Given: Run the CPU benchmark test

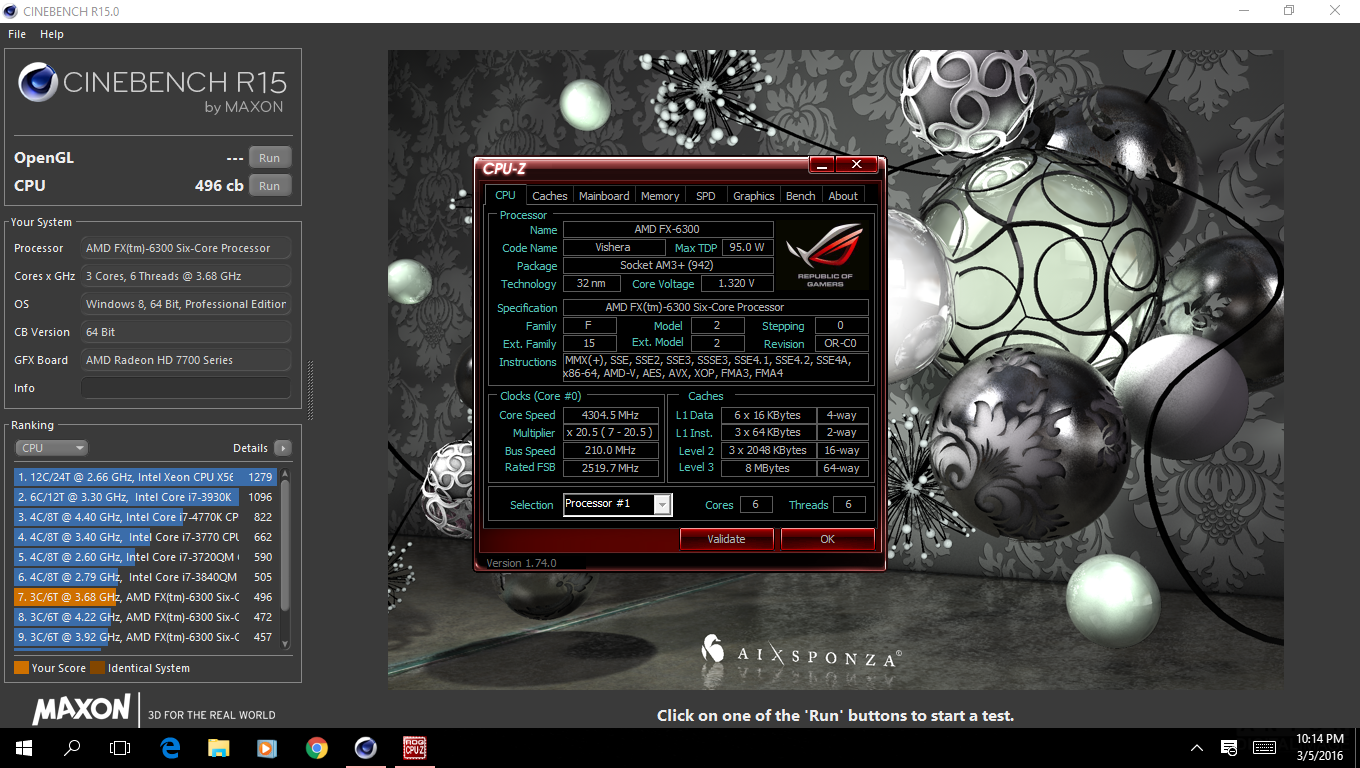Looking at the screenshot, I should (x=270, y=186).
